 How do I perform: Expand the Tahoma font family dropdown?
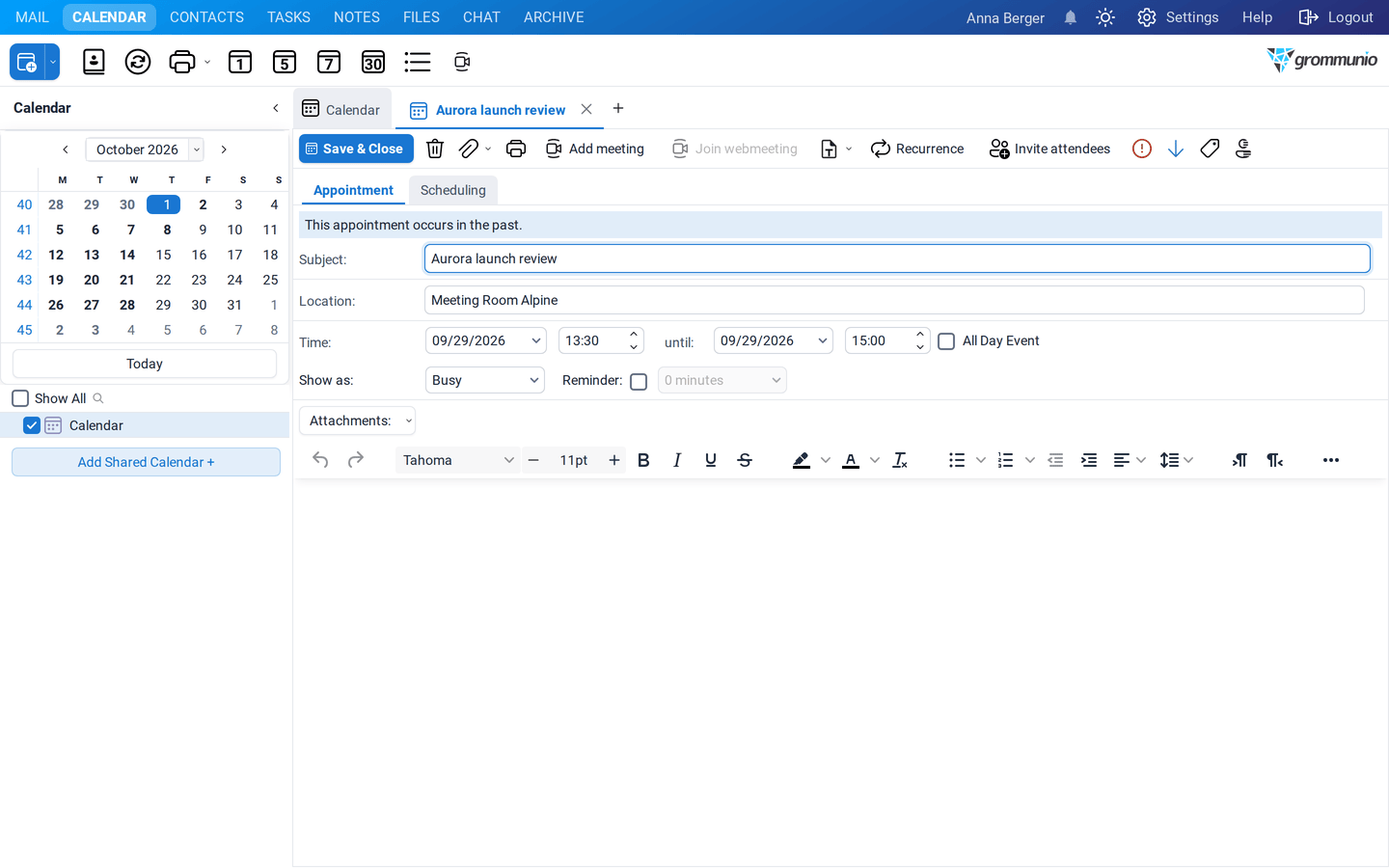coord(458,460)
